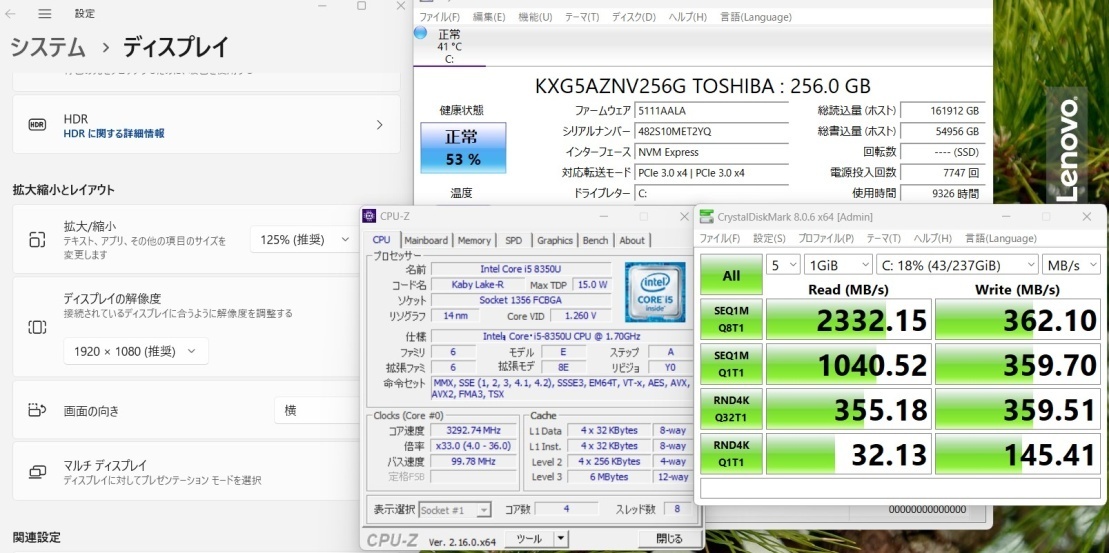Switch to the Memory tab in CPU-Z
The image size is (1109, 553).
click(x=474, y=240)
